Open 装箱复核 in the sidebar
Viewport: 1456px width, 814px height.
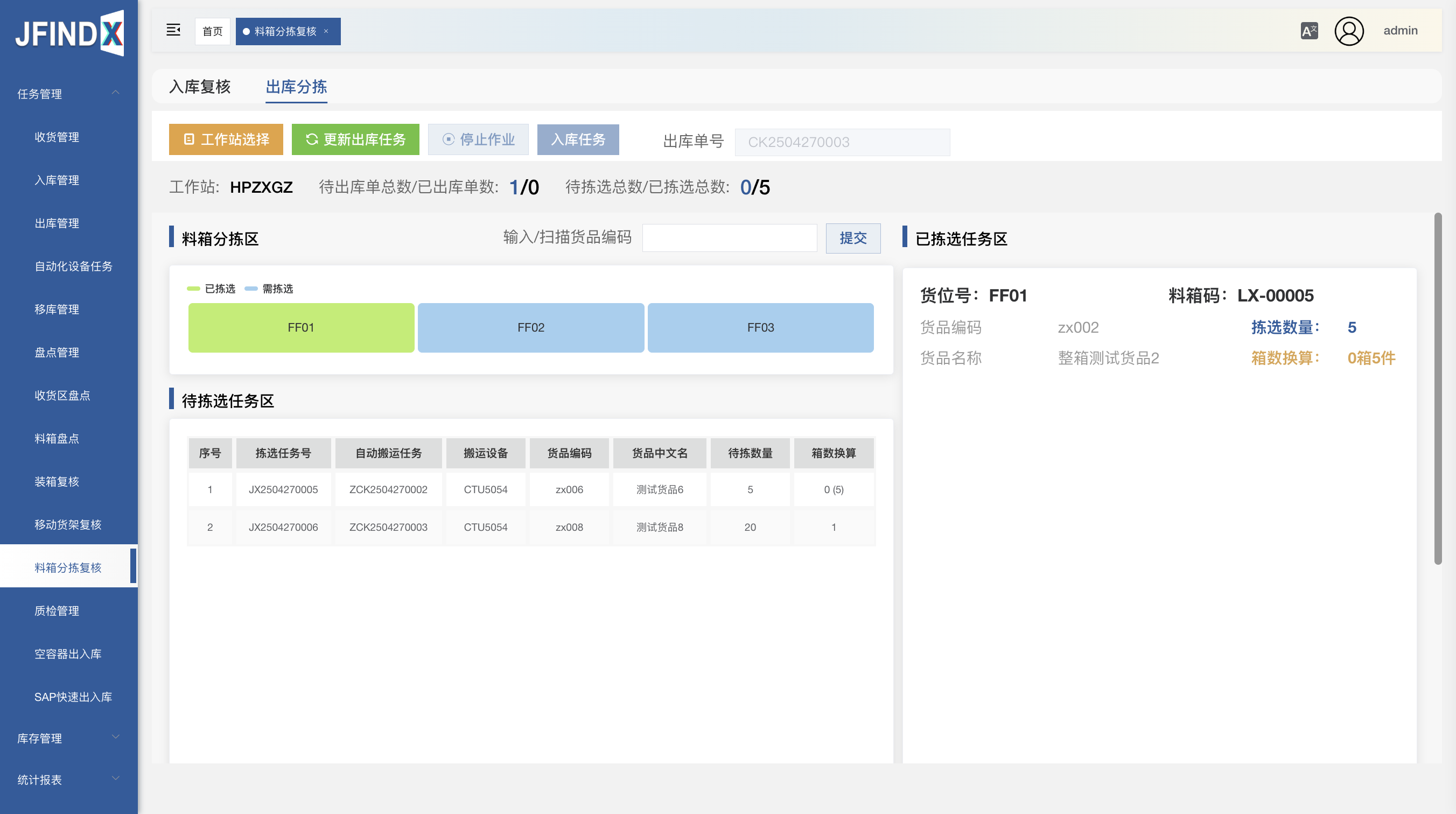click(x=57, y=482)
